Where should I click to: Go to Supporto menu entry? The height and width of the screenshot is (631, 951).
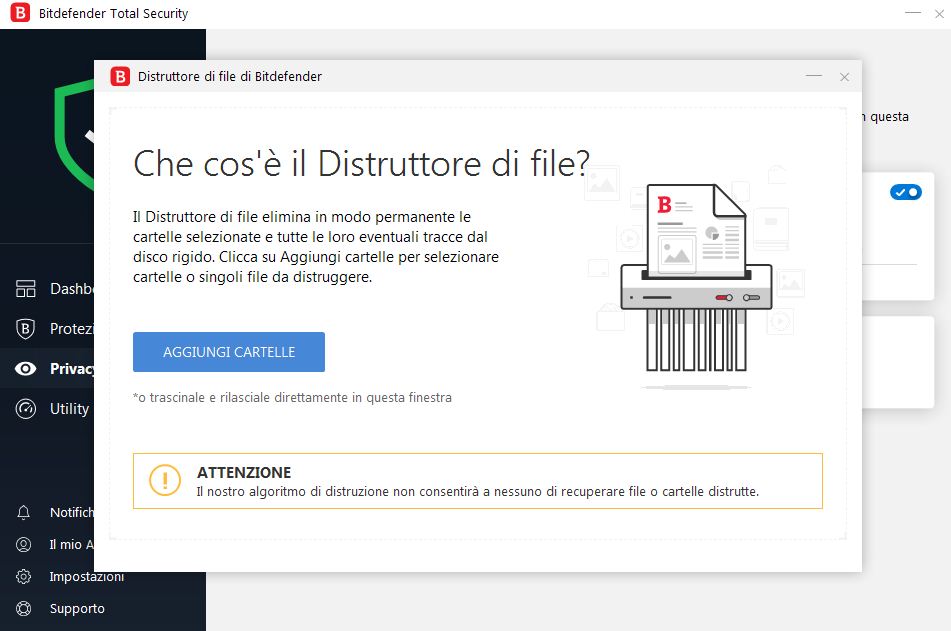[77, 609]
